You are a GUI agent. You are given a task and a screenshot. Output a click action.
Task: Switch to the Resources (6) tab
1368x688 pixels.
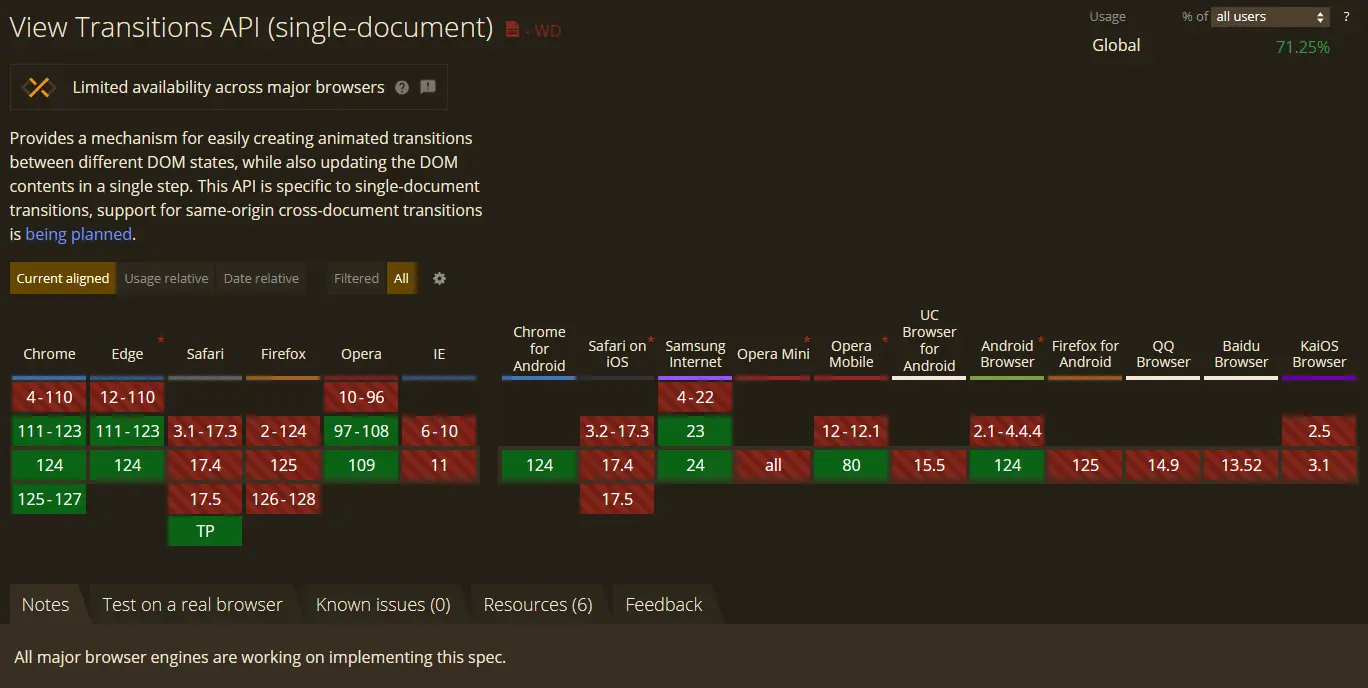click(538, 605)
